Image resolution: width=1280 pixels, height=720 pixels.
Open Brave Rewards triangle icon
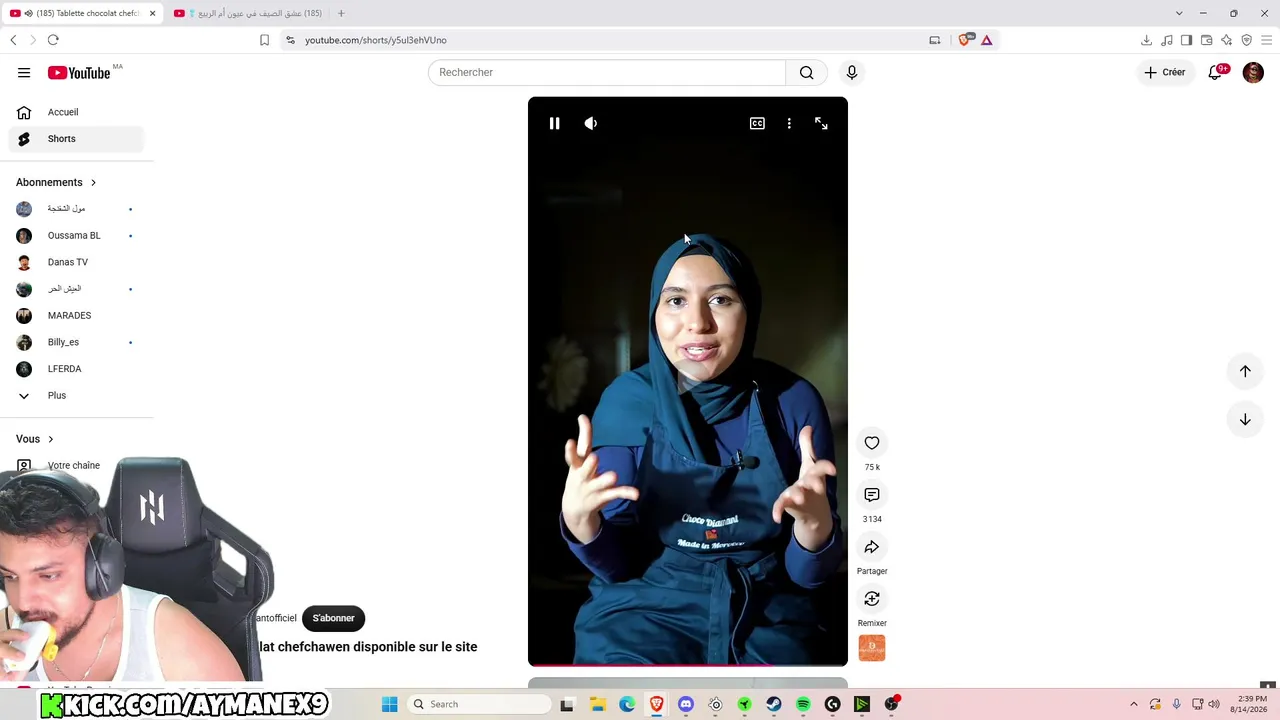click(987, 40)
